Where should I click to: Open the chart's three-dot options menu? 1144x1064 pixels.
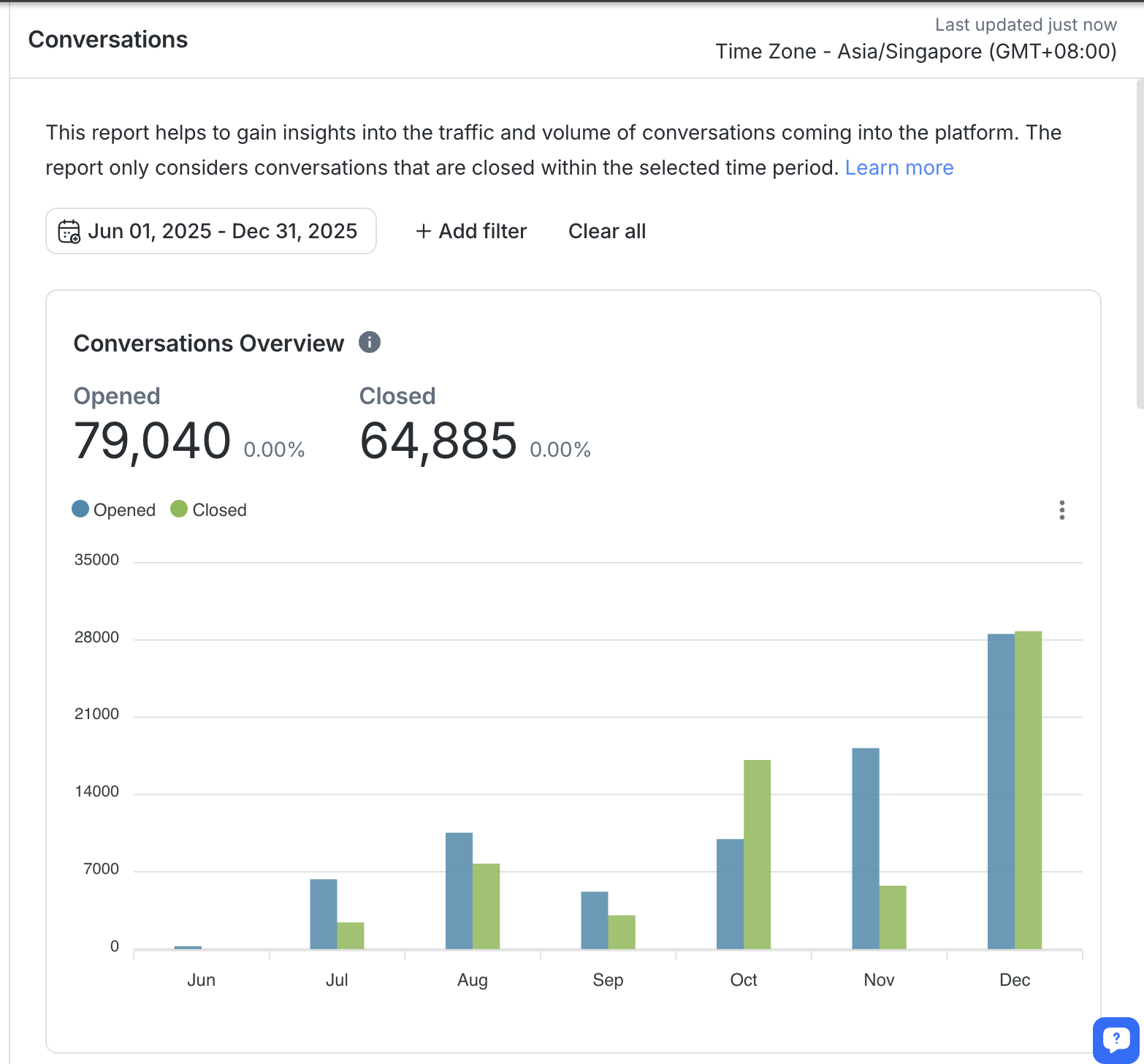coord(1061,510)
